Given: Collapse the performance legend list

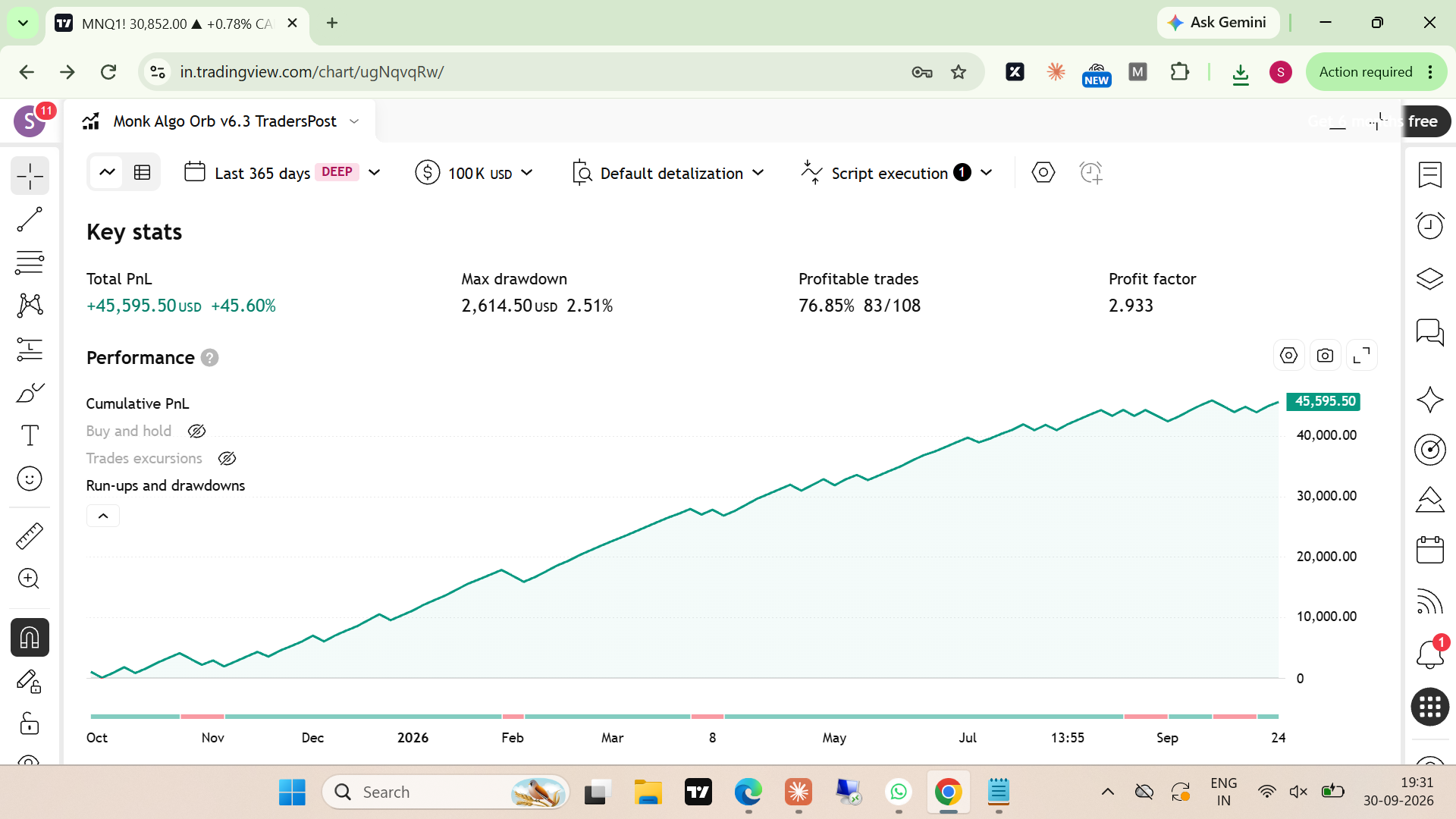Looking at the screenshot, I should tap(103, 516).
